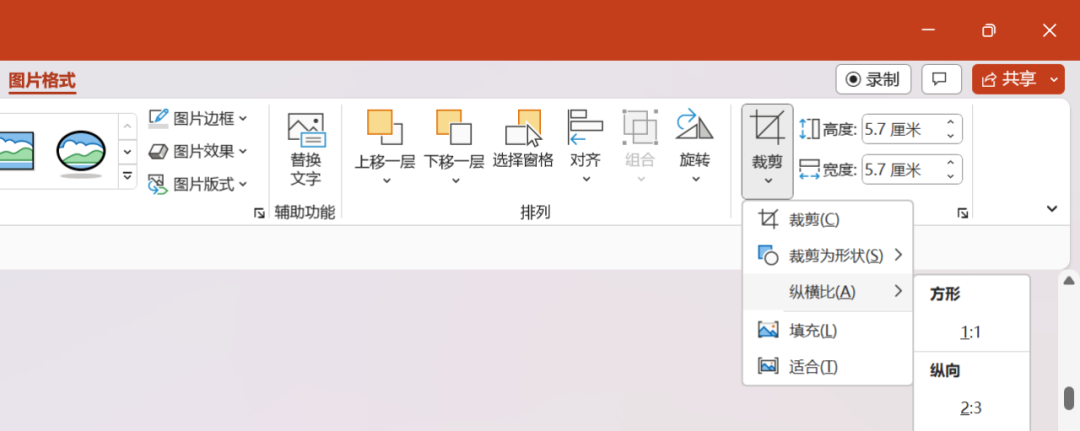The image size is (1080, 431).
Task: Open the size group dialog launcher
Action: [962, 213]
